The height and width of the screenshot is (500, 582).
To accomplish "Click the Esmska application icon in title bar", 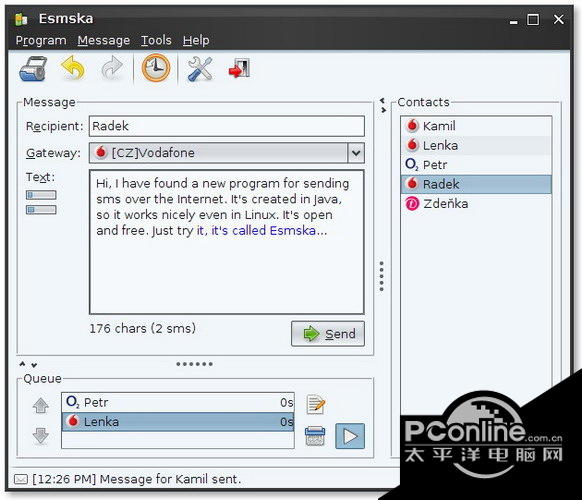I will pyautogui.click(x=21, y=19).
